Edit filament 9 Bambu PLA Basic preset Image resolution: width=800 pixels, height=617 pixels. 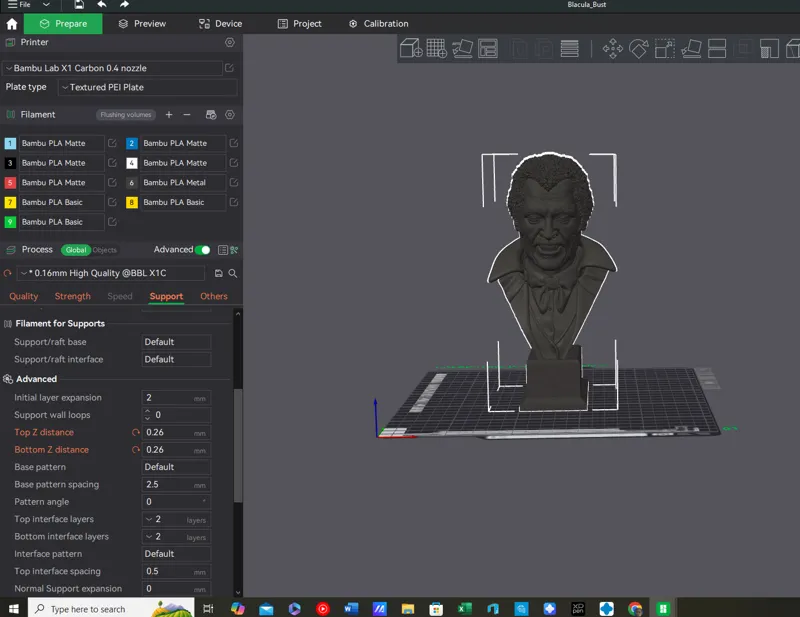tap(112, 222)
